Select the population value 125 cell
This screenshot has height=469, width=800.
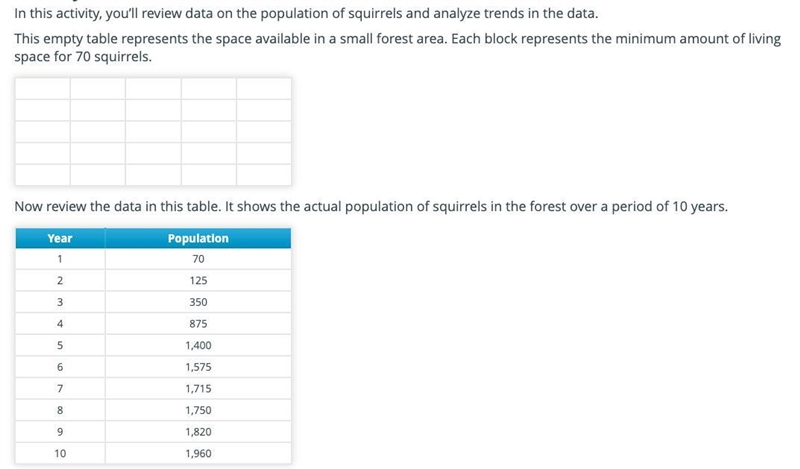[198, 281]
